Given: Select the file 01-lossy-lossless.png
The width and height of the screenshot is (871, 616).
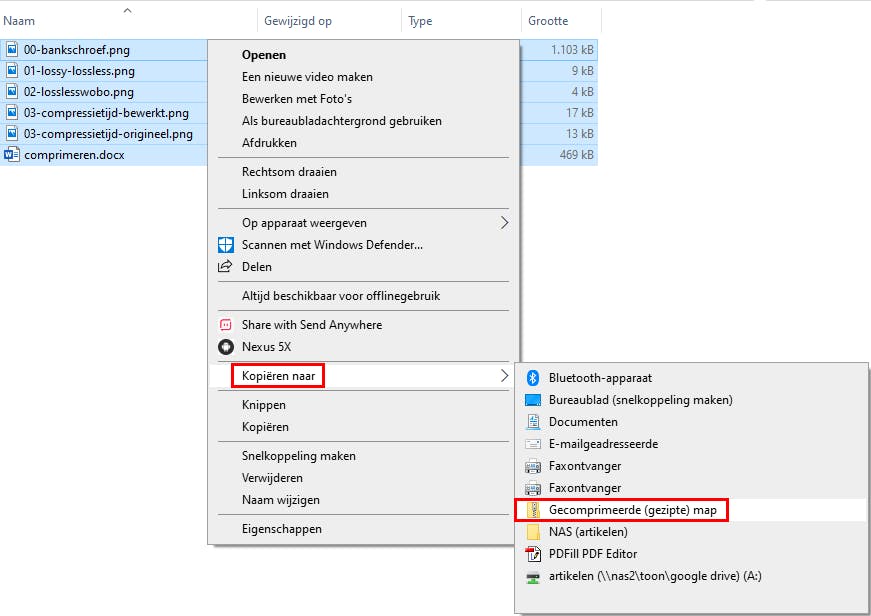Looking at the screenshot, I should [x=79, y=71].
